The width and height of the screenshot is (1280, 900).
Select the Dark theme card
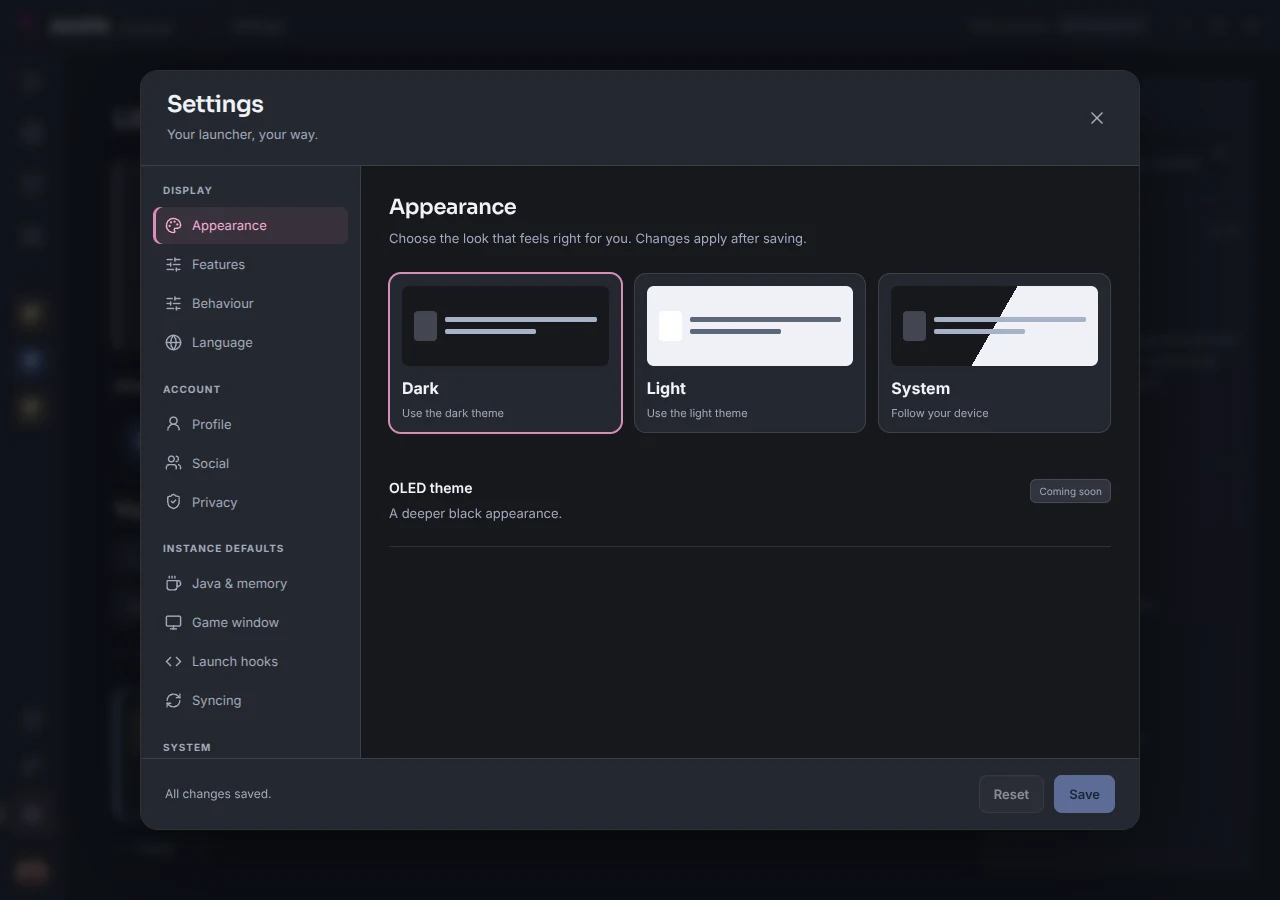[x=505, y=353]
